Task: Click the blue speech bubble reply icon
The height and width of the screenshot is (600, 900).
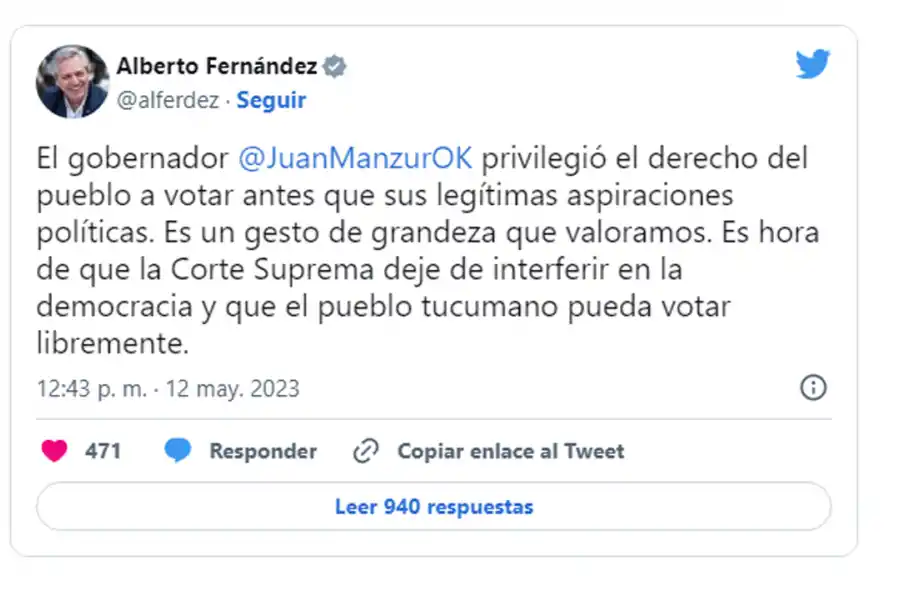Action: 177,450
